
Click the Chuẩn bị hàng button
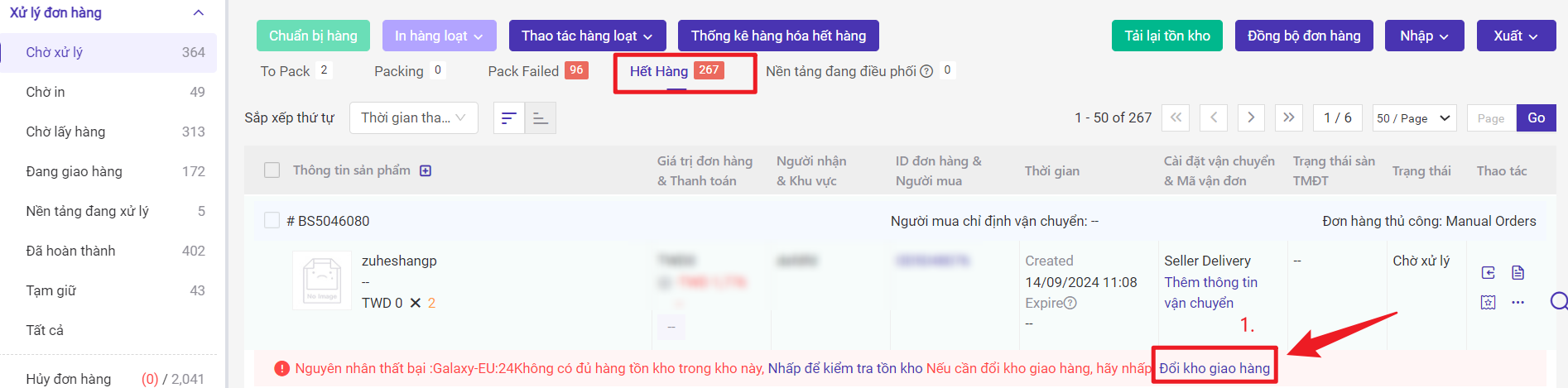coord(313,36)
